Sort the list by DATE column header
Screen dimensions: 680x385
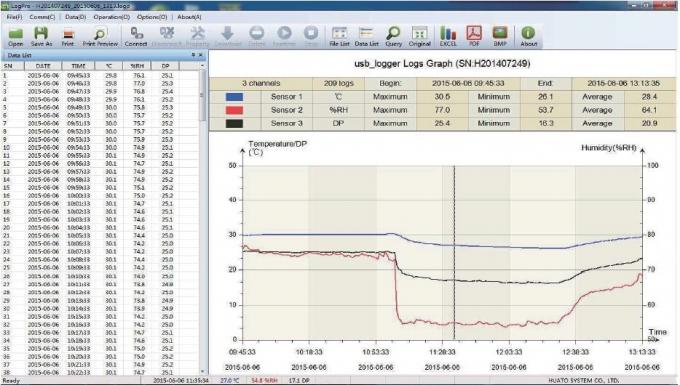pos(43,66)
